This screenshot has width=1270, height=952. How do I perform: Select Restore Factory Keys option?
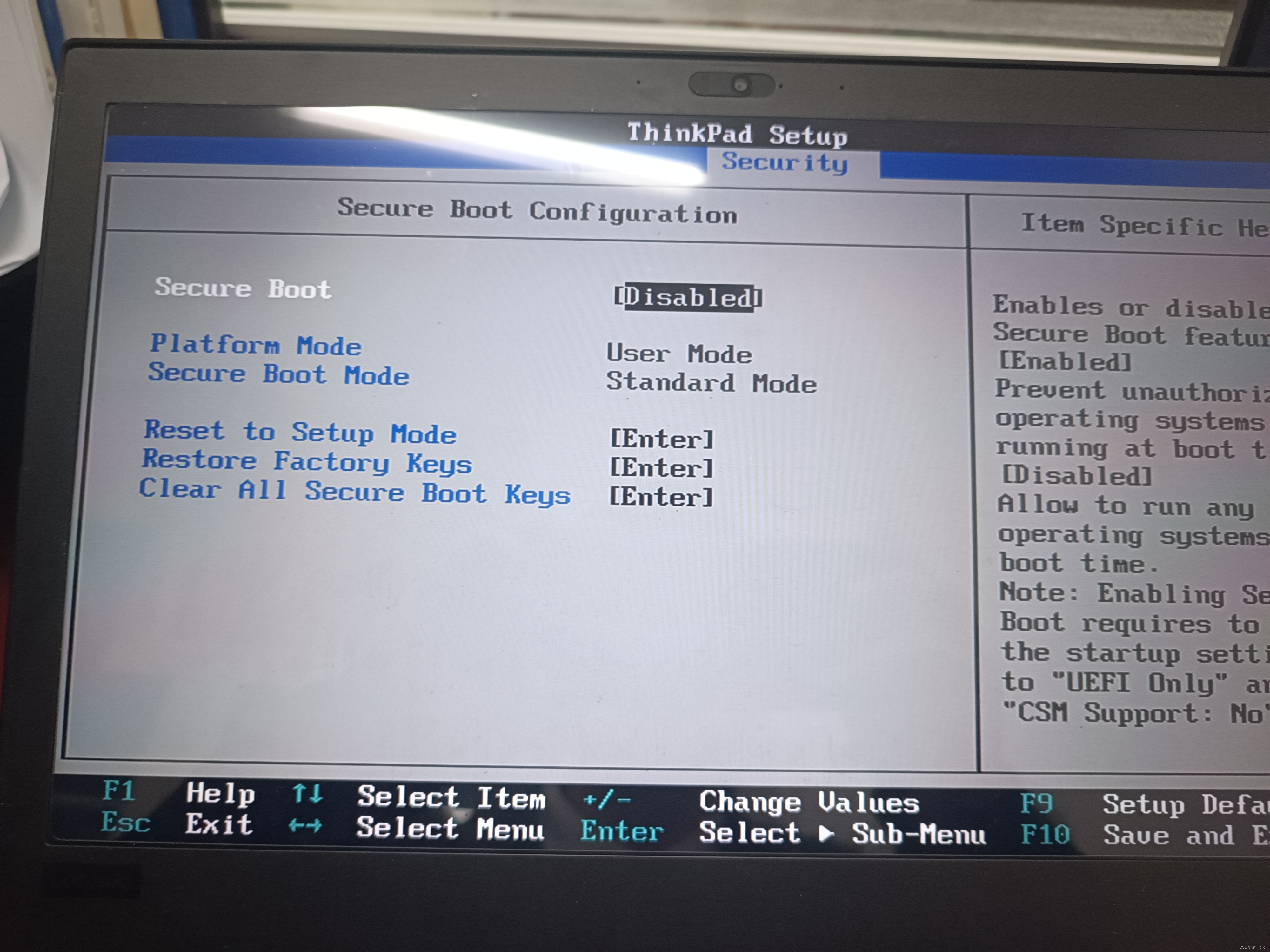[x=307, y=462]
